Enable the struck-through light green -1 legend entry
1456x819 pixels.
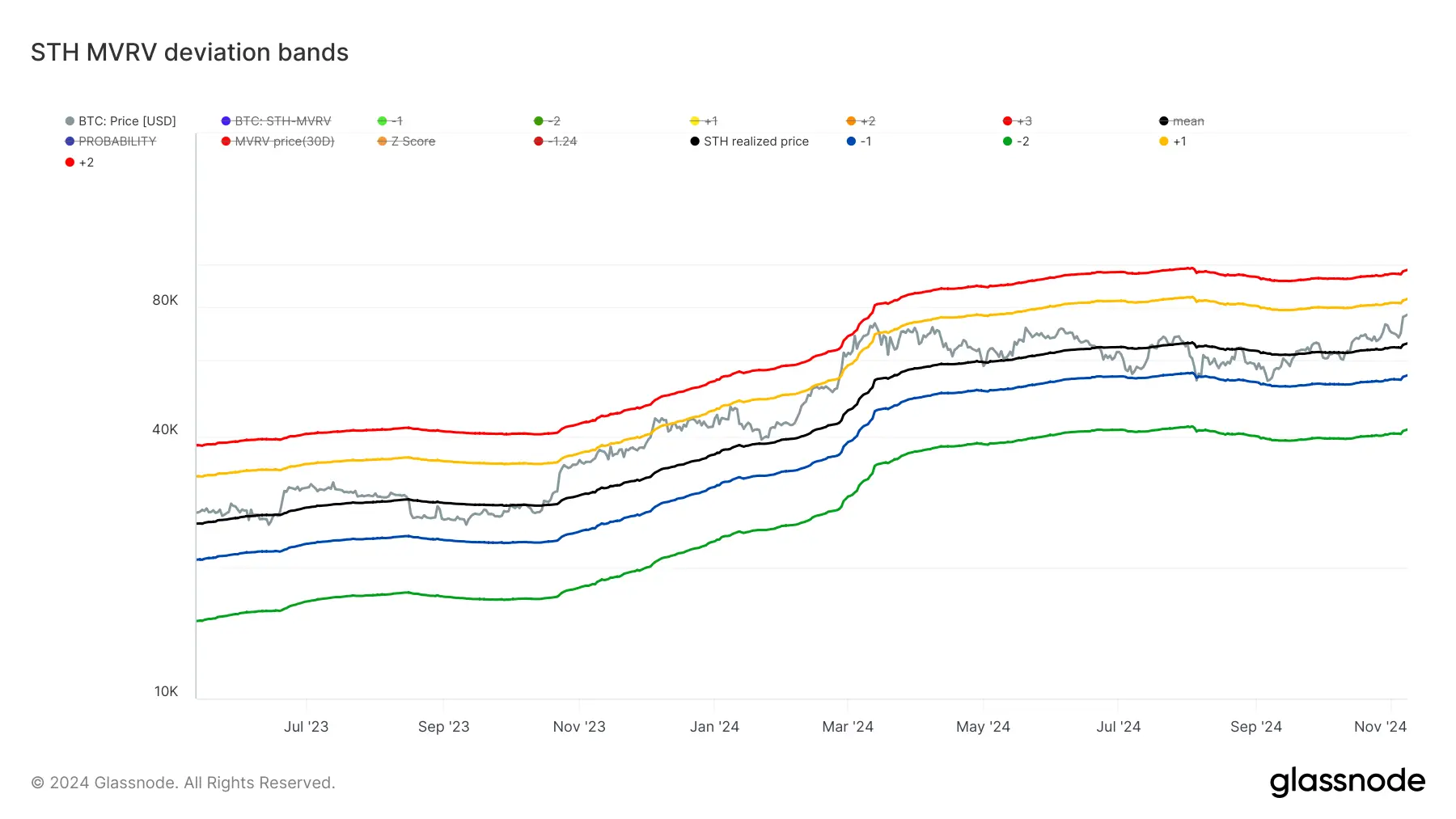pos(390,121)
